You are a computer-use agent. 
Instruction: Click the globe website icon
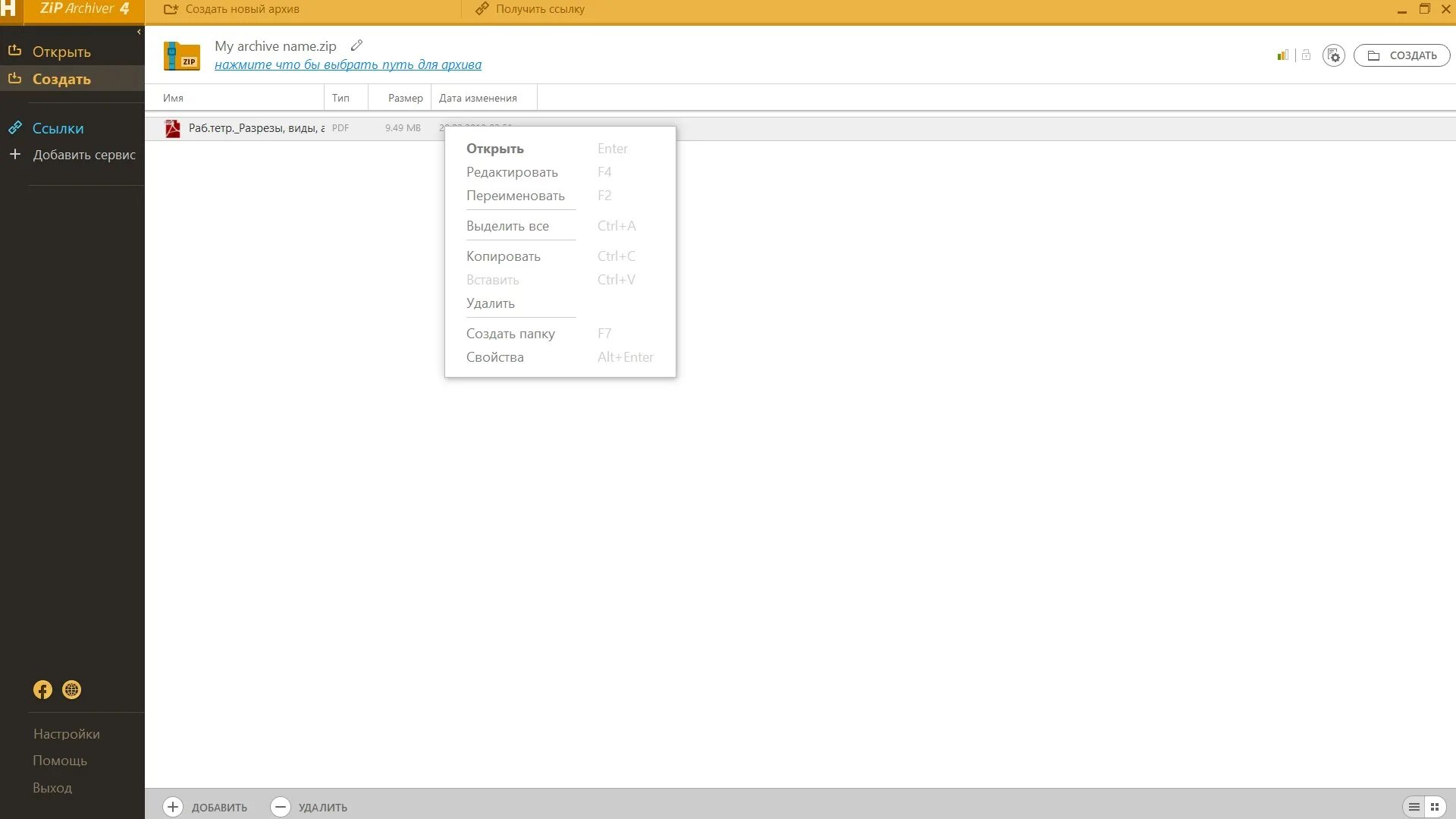click(x=71, y=689)
